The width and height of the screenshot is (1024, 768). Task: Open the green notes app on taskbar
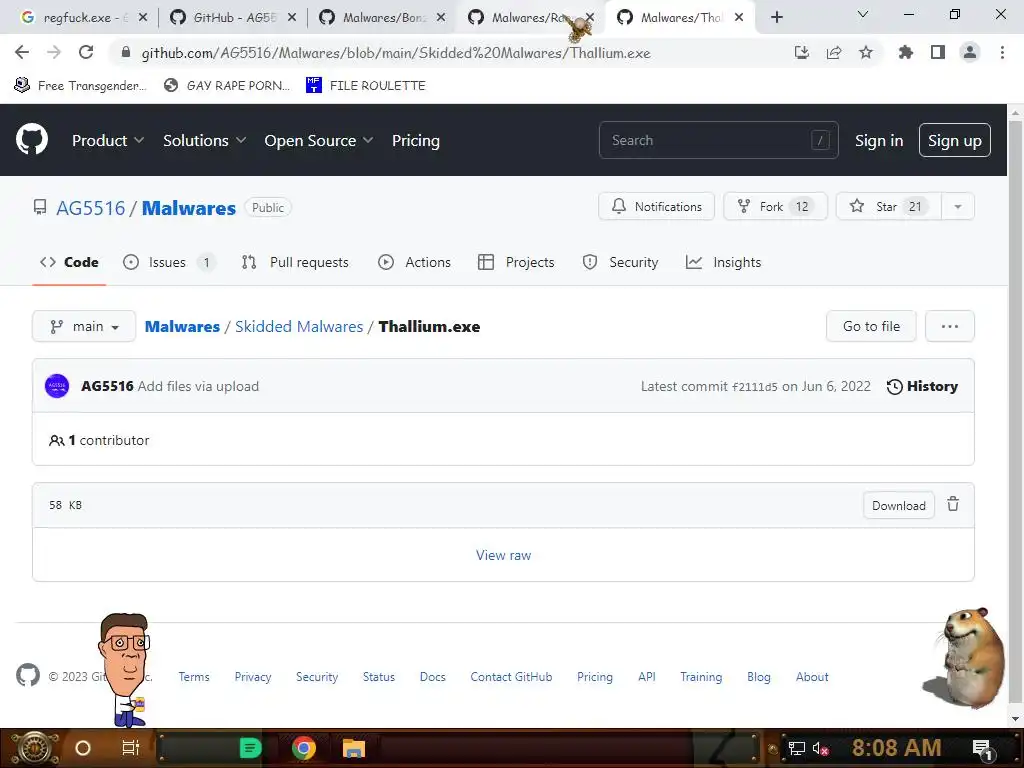click(x=250, y=748)
